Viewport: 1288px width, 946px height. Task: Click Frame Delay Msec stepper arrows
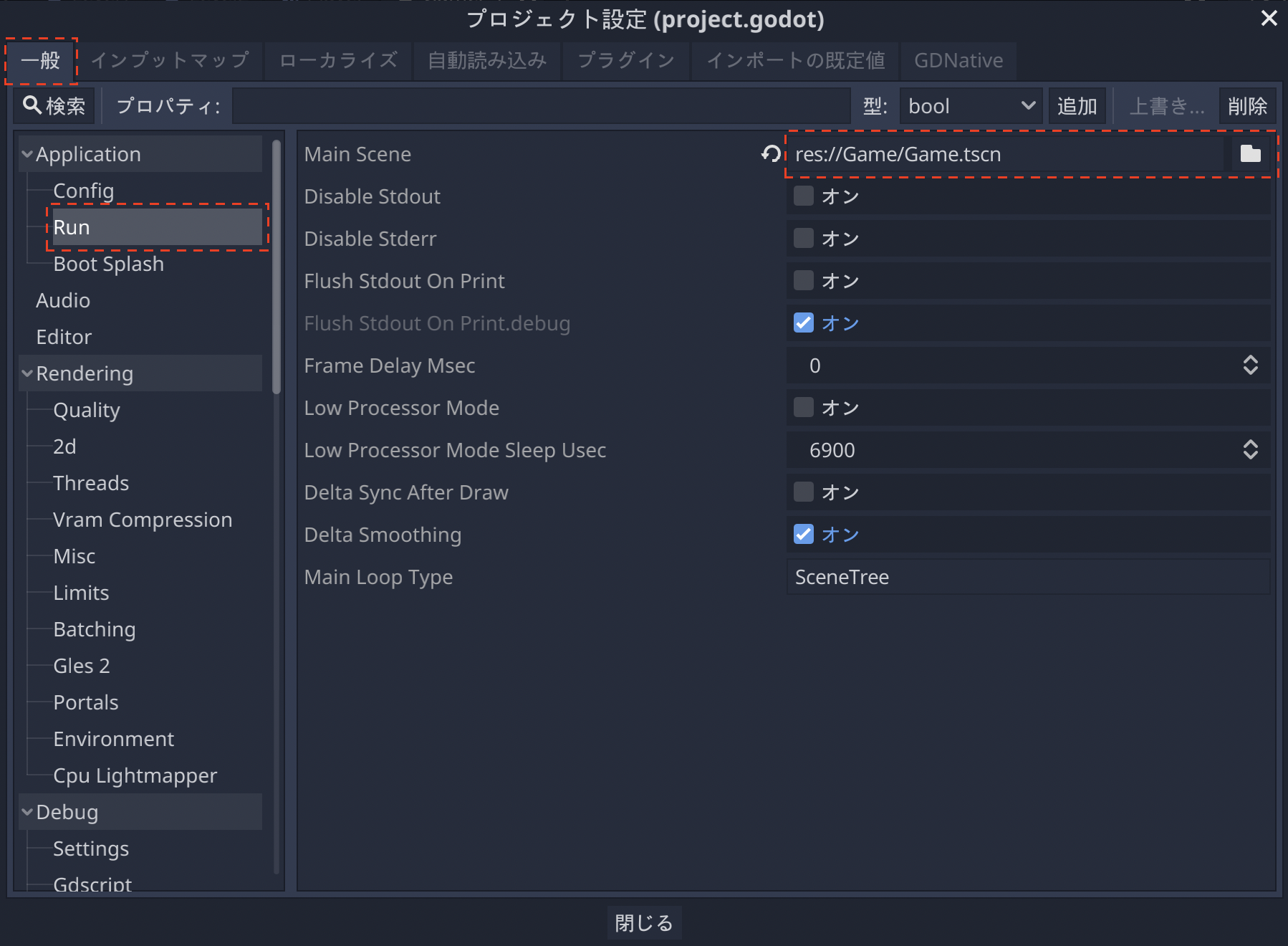click(1250, 365)
